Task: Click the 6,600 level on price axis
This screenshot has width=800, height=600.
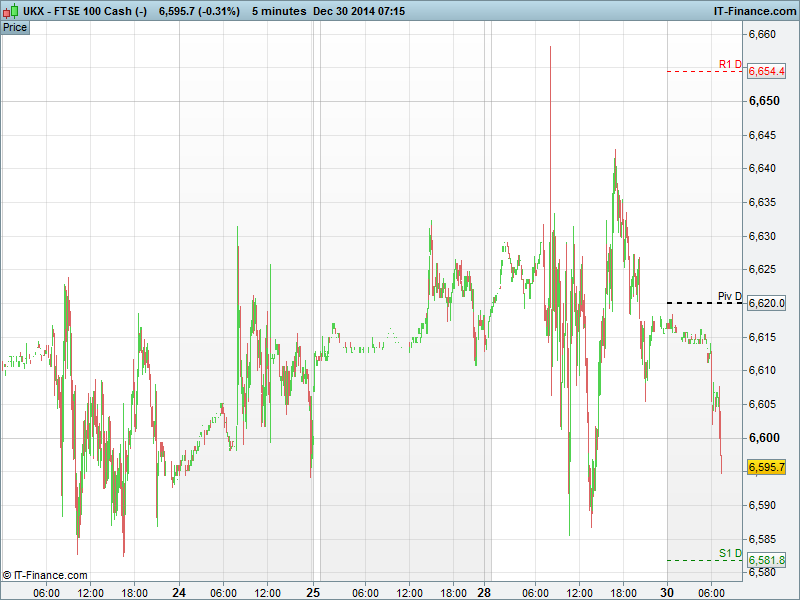Action: point(764,438)
